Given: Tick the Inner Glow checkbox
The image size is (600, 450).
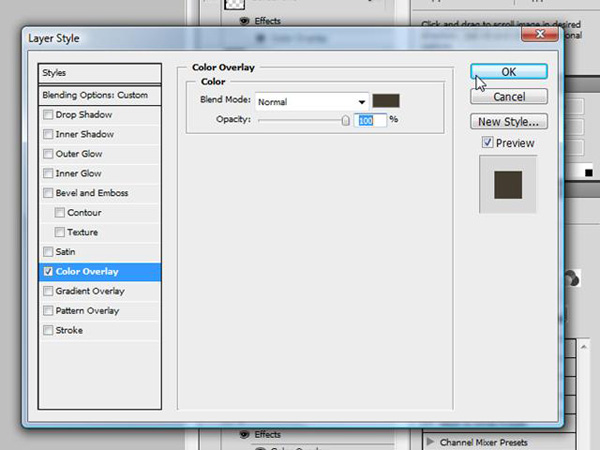Looking at the screenshot, I should tap(48, 173).
